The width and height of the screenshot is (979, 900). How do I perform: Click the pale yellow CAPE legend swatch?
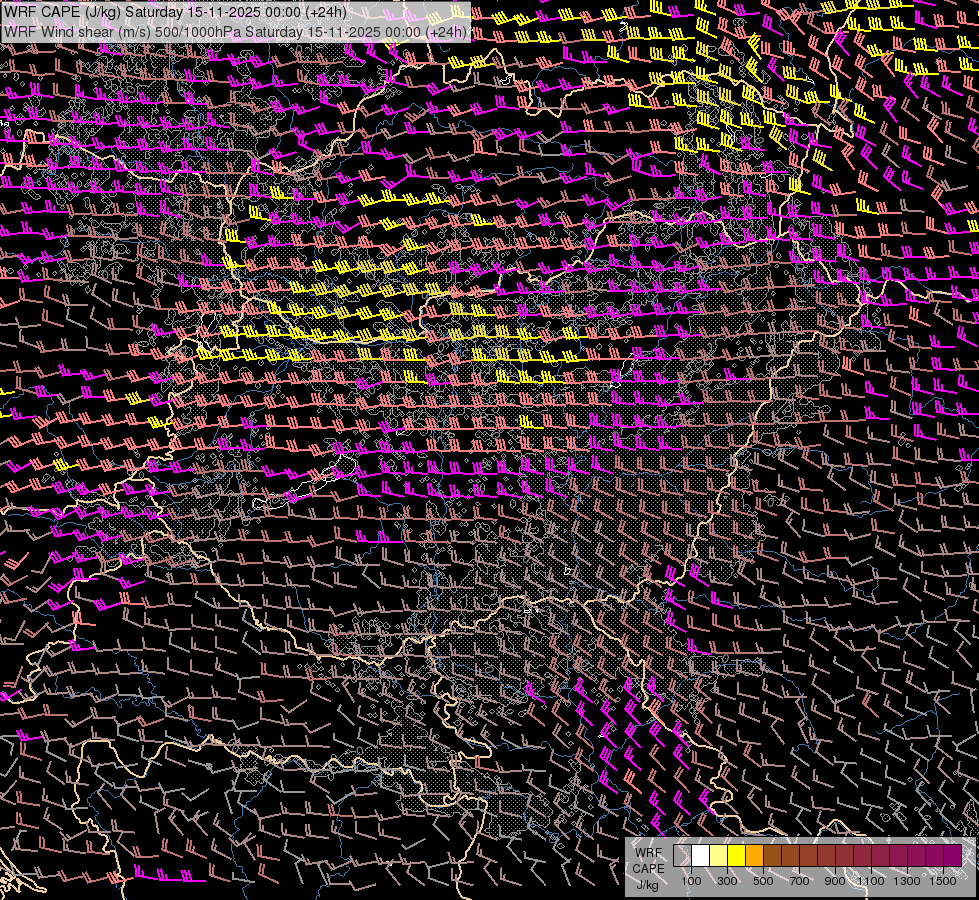(x=718, y=855)
